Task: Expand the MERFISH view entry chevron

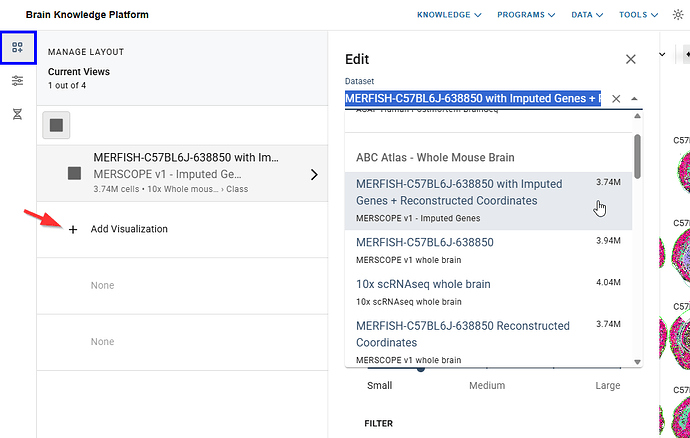Action: [x=314, y=174]
